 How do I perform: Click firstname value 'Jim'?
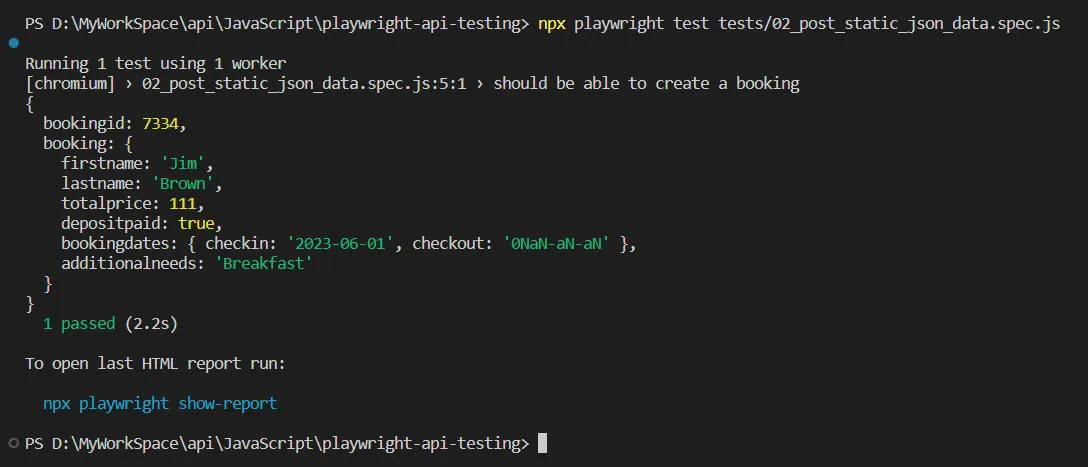click(183, 164)
